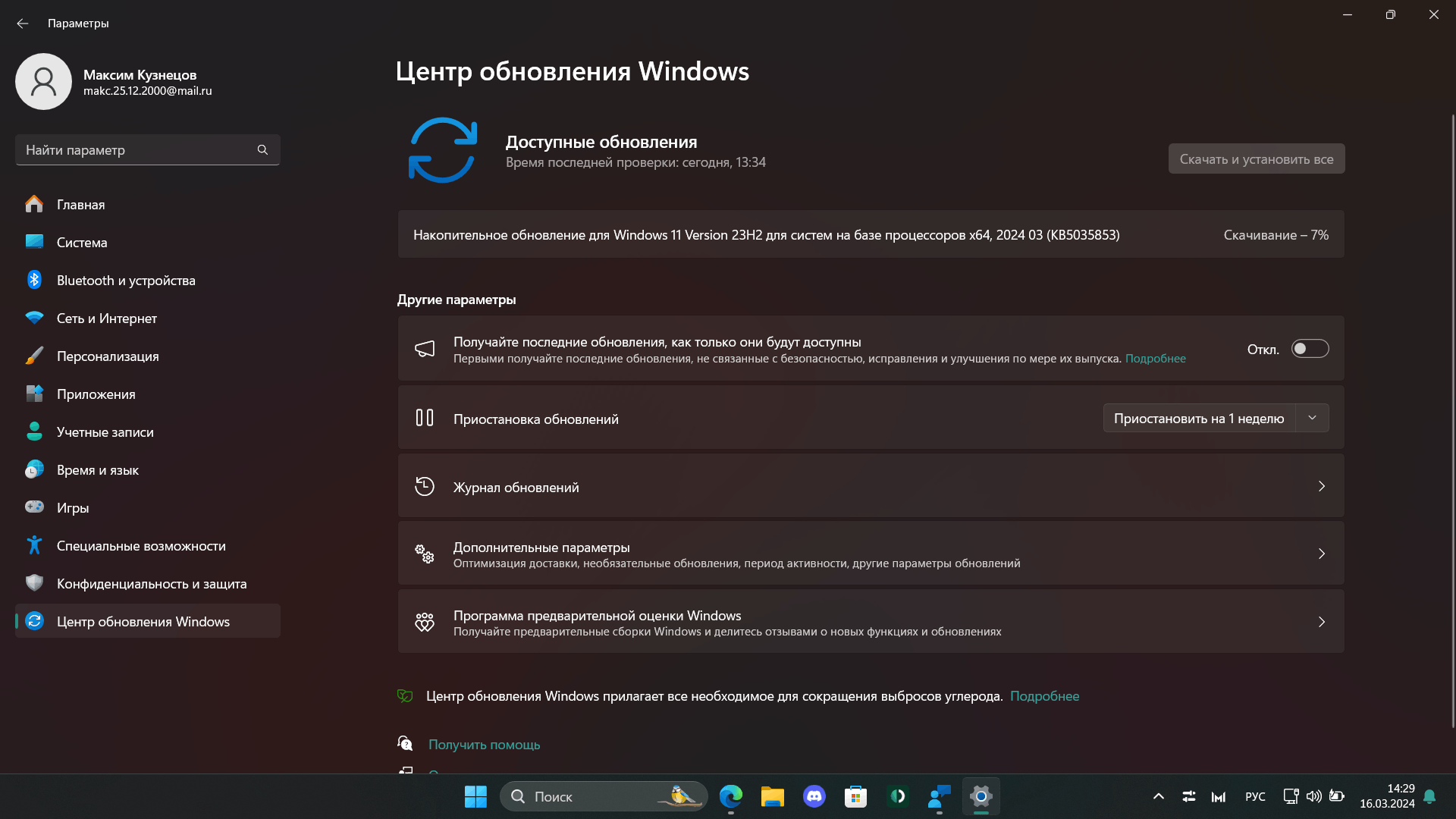Expand Журнал обновлений chevron
Viewport: 1456px width, 819px height.
pos(1322,486)
